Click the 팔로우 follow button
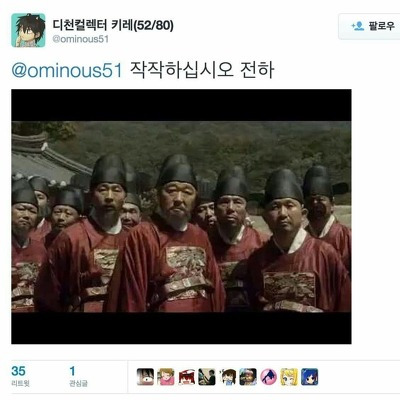The height and width of the screenshot is (400, 400). [x=369, y=26]
